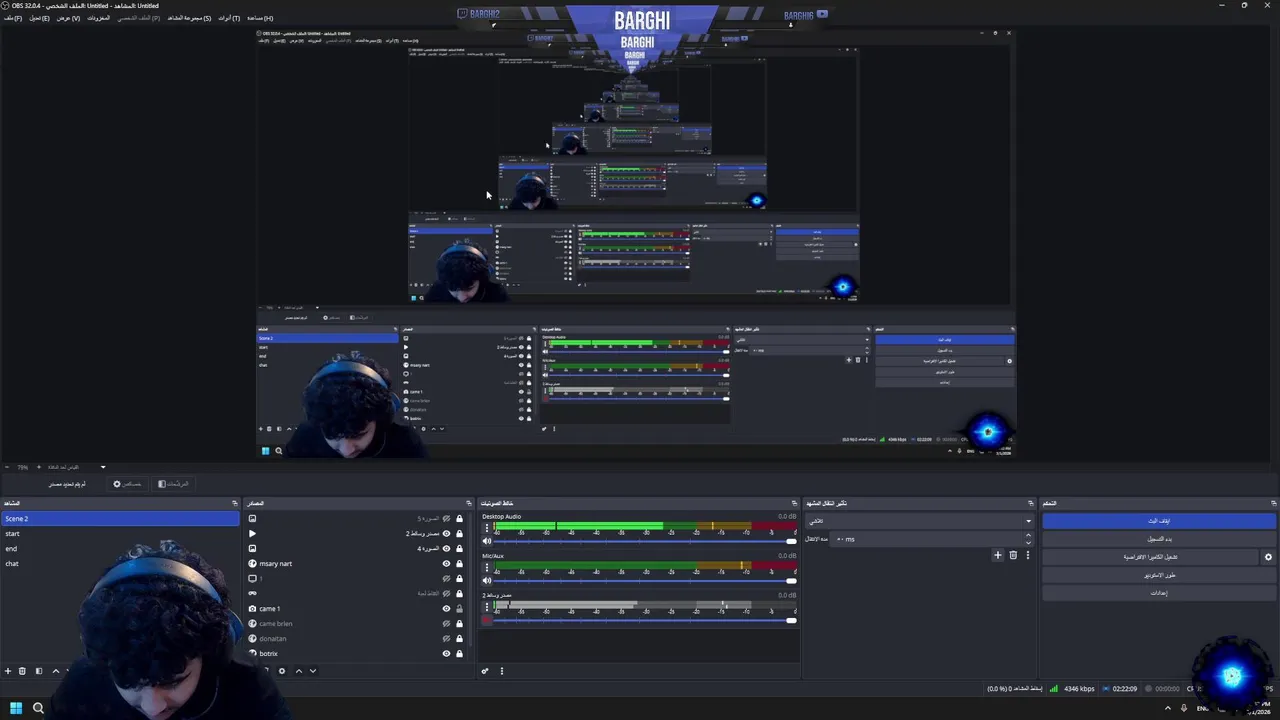Mute the Mic/Aux speaker icon
The height and width of the screenshot is (720, 1280).
click(x=487, y=580)
